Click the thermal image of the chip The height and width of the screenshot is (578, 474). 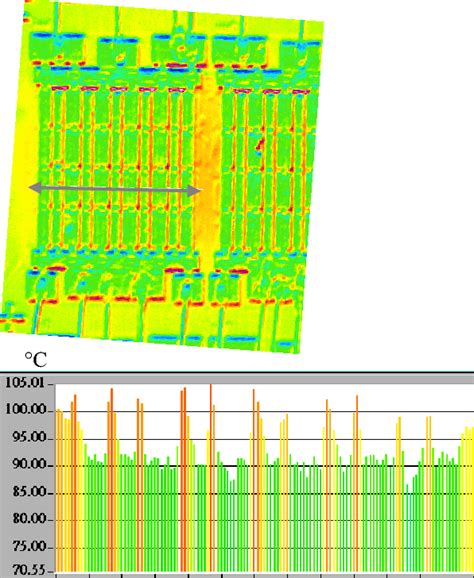point(162,176)
